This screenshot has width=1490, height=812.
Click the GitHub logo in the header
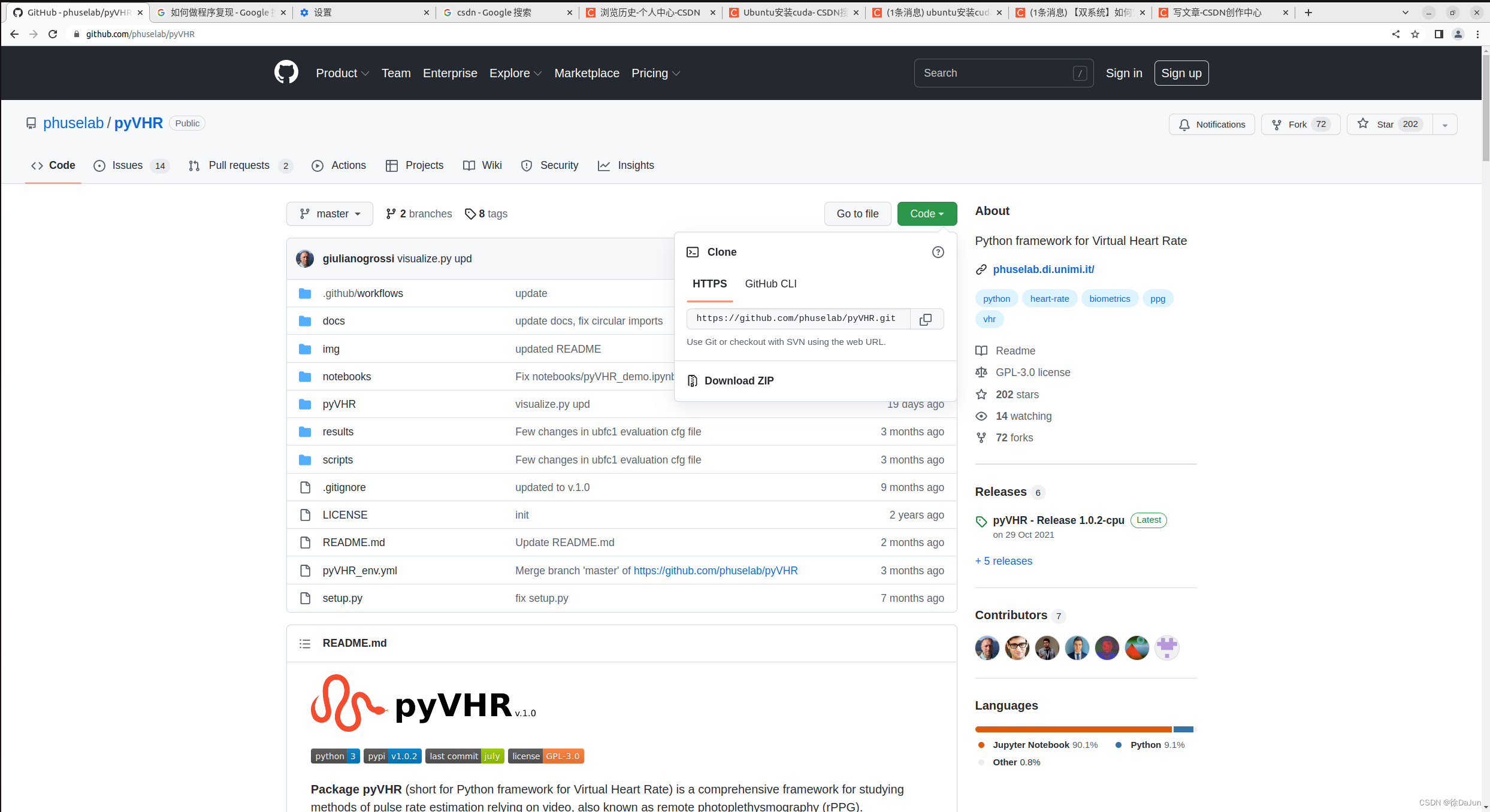[286, 72]
